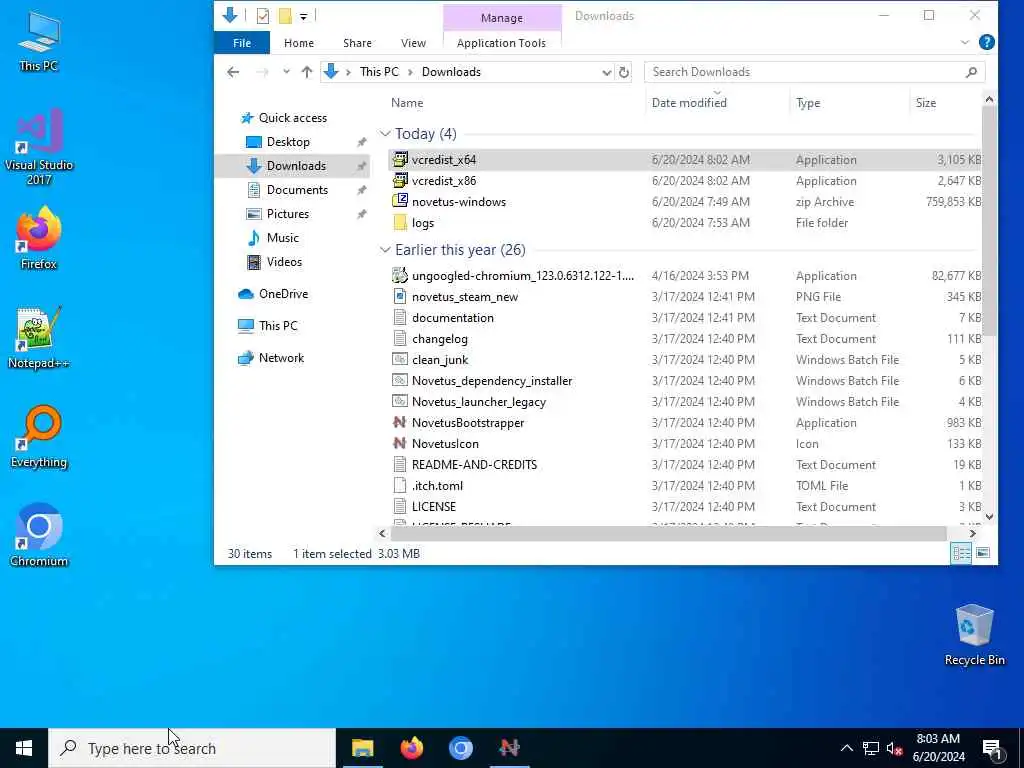Screen dimensions: 1024x768
Task: Open This PC desktop icon
Action: [39, 42]
